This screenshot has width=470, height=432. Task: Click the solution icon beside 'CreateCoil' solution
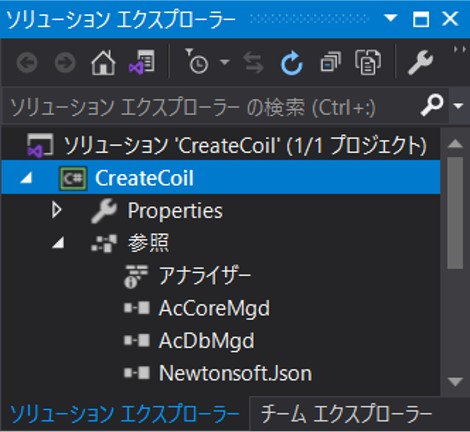(40, 145)
